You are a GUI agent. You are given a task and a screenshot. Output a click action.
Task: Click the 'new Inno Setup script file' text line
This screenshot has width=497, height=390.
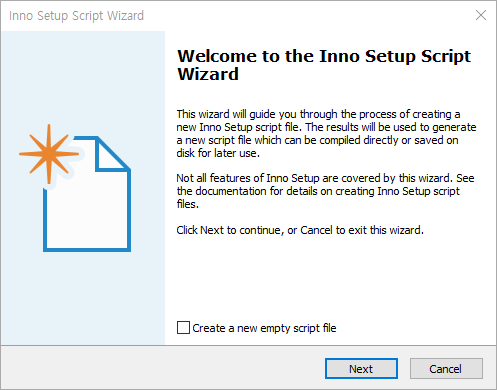pos(326,127)
